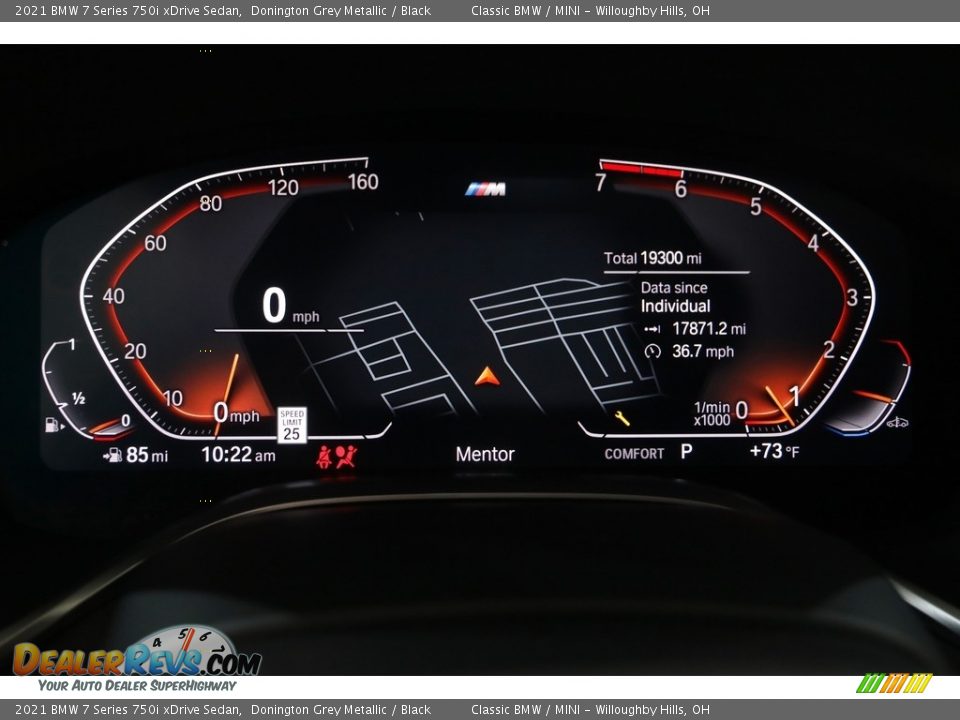960x720 pixels.
Task: Click the 3 mark on tachometer
Action: 852,298
